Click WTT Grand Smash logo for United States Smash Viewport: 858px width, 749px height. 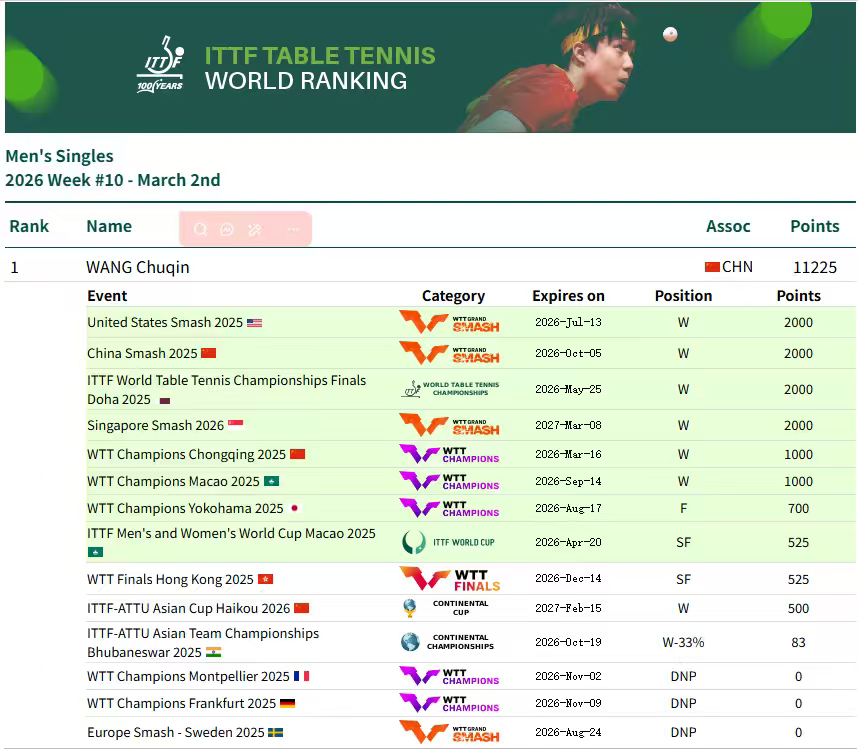(x=449, y=322)
